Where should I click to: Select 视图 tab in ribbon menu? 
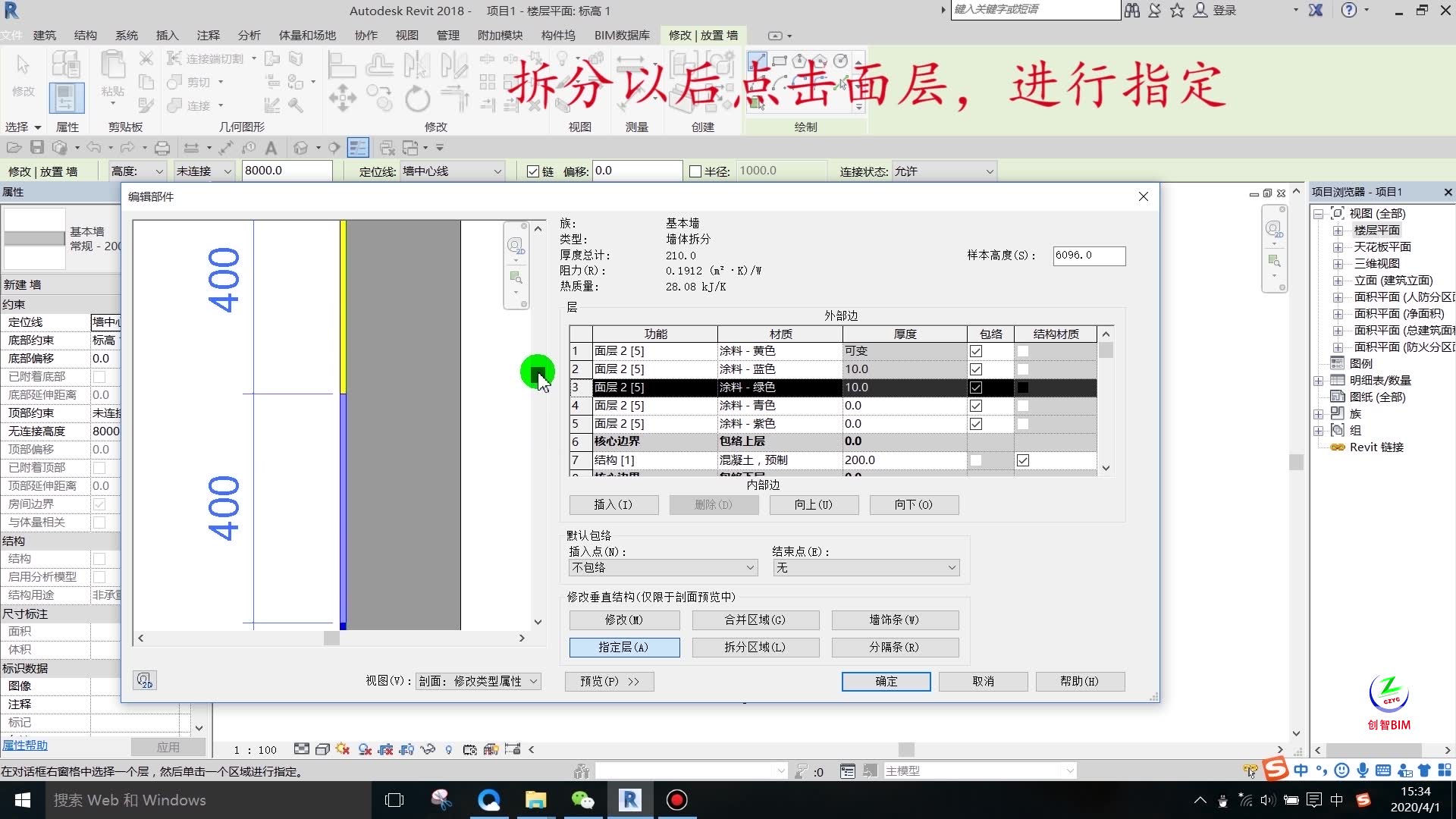[405, 35]
